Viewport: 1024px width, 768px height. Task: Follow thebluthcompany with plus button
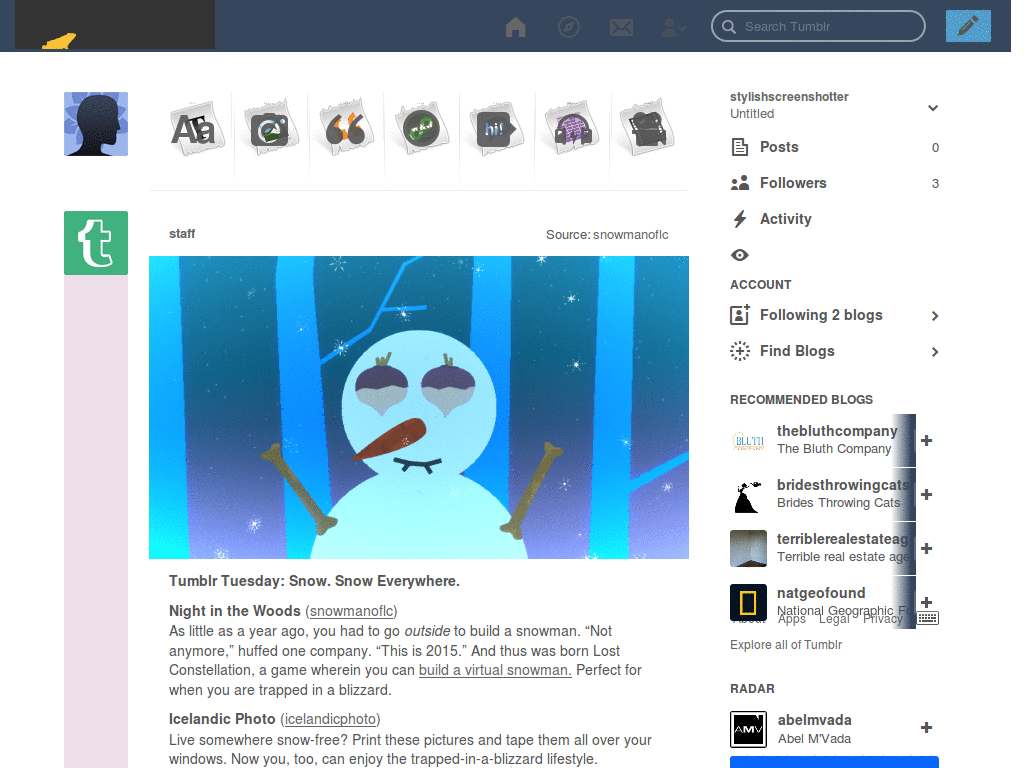coord(926,441)
